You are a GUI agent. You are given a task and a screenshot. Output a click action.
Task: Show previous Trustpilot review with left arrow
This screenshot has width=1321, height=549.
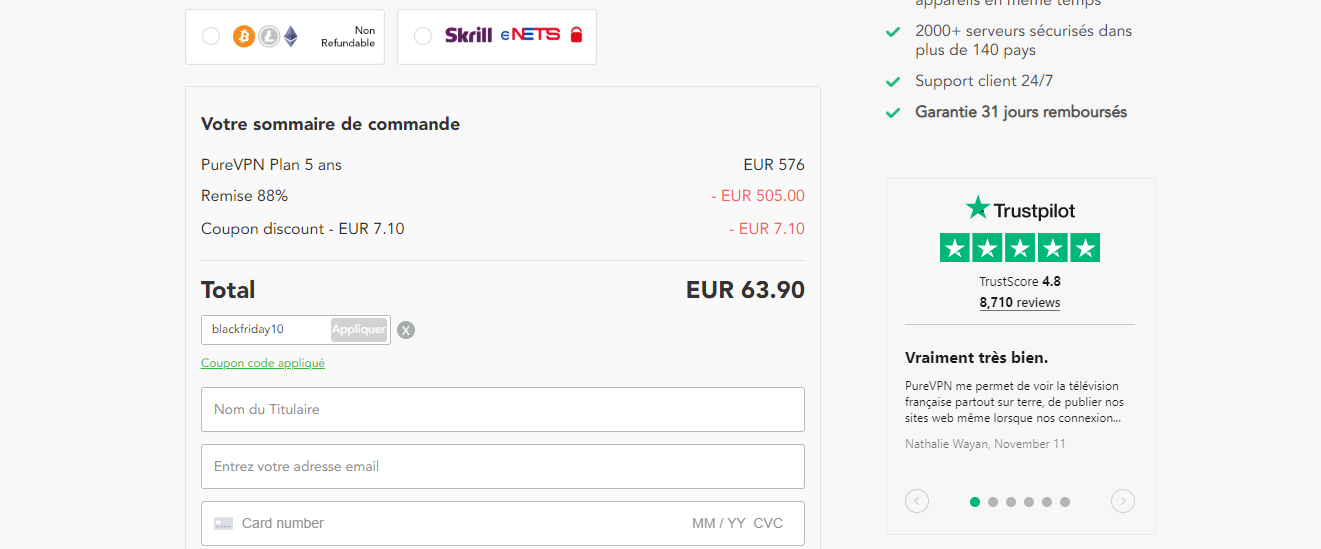coord(917,501)
